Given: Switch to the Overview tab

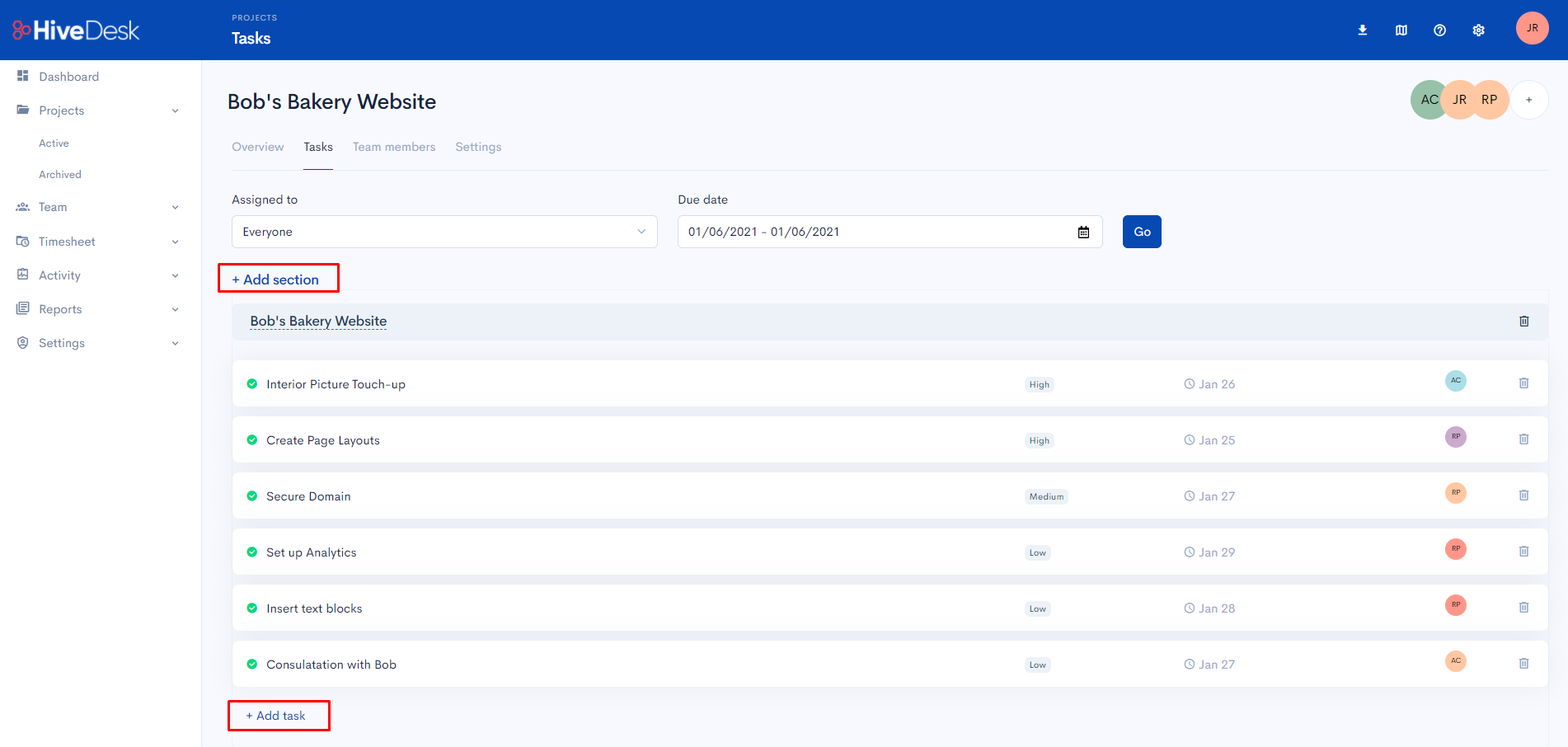Looking at the screenshot, I should (x=258, y=147).
